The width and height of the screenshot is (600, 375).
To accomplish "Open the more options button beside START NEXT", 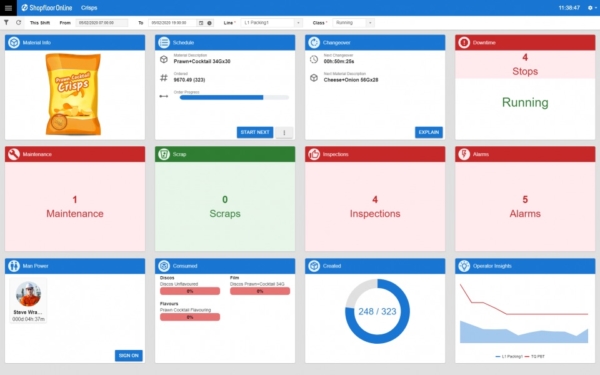I will [284, 132].
